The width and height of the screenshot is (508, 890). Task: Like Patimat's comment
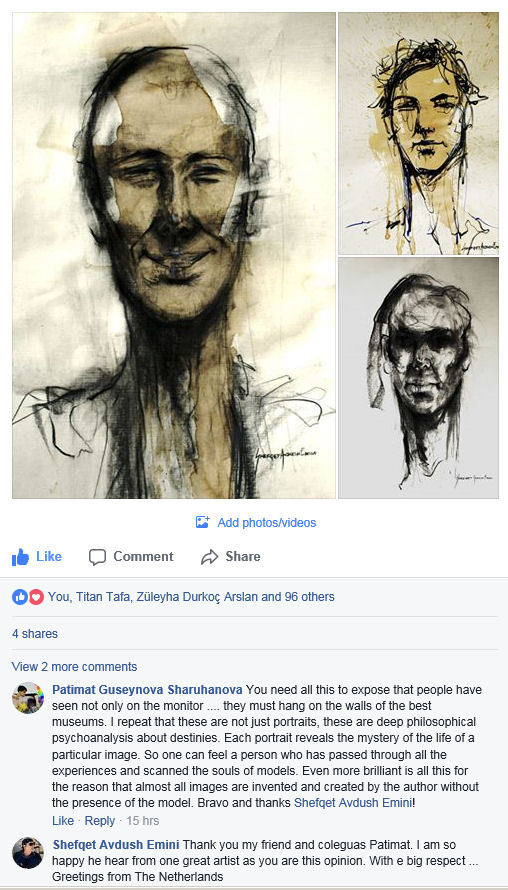click(x=63, y=821)
